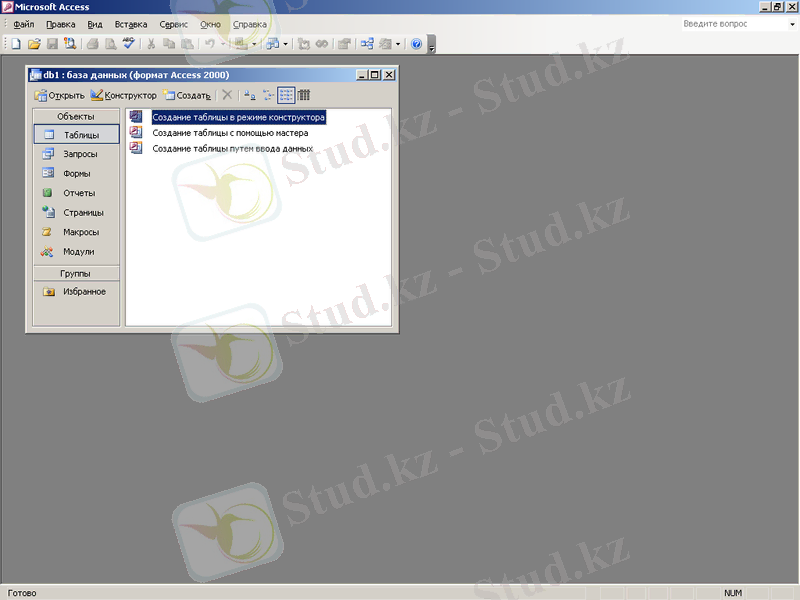The height and width of the screenshot is (600, 800).
Task: Click the Print Preview toolbar icon
Action: 110,44
